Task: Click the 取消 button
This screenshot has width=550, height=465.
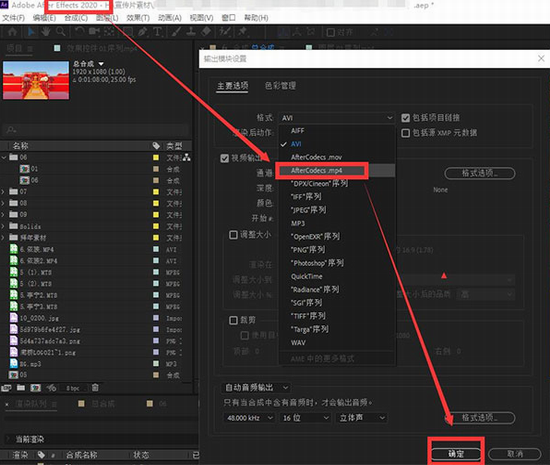Action: (x=515, y=454)
